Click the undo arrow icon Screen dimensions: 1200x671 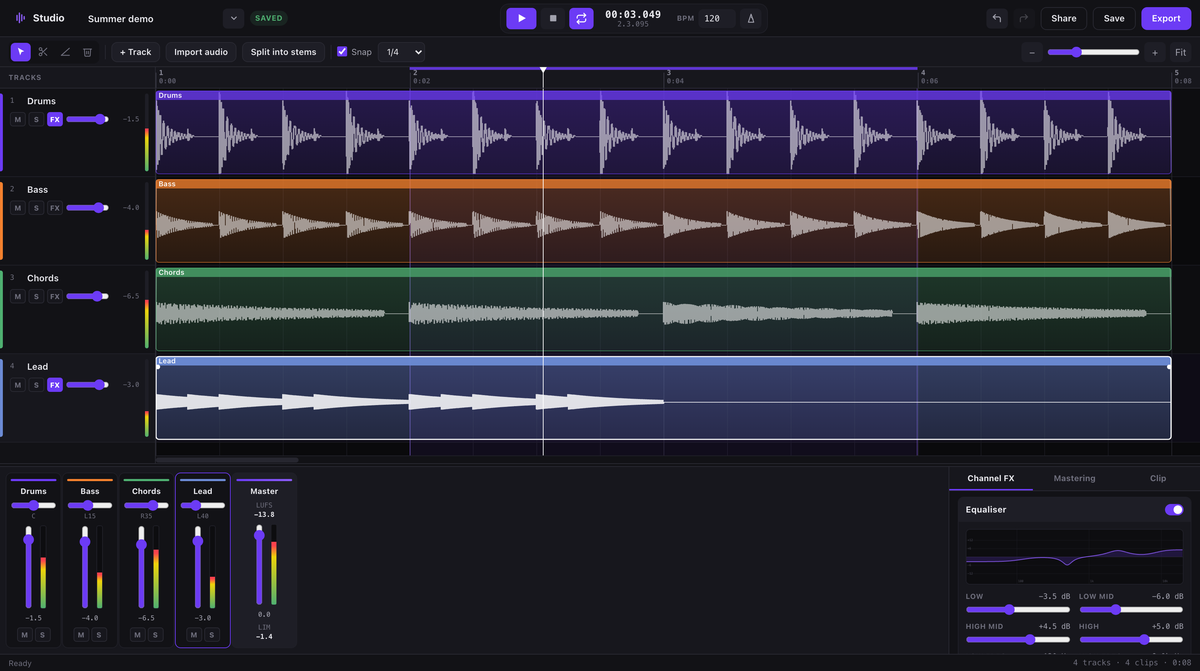click(x=996, y=18)
